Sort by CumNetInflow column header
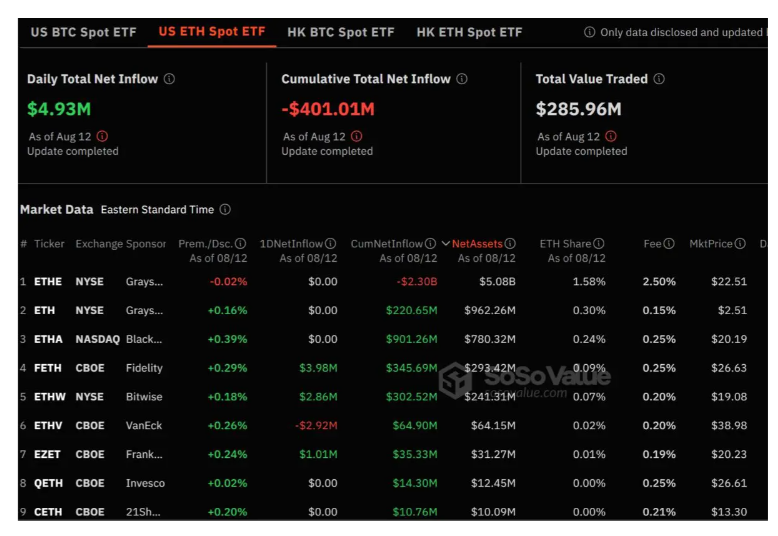 (x=386, y=244)
